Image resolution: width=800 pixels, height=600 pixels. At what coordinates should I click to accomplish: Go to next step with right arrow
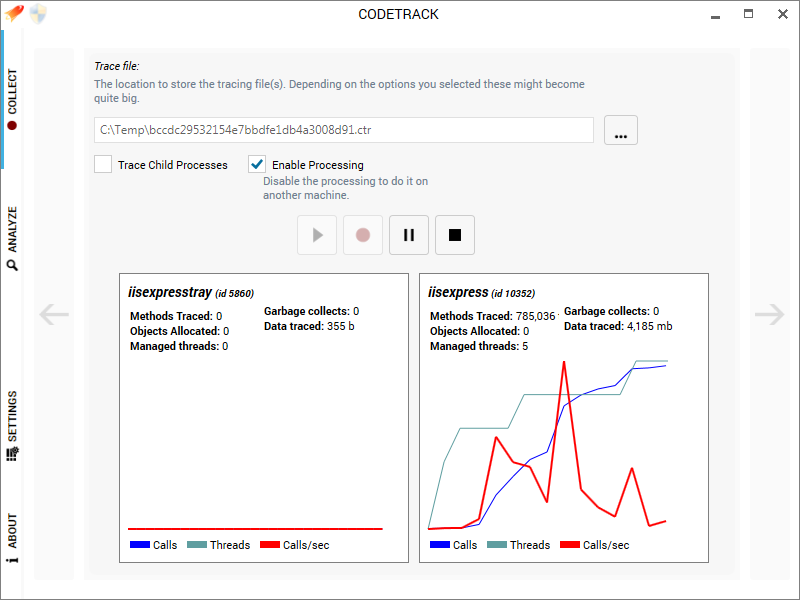tap(769, 314)
